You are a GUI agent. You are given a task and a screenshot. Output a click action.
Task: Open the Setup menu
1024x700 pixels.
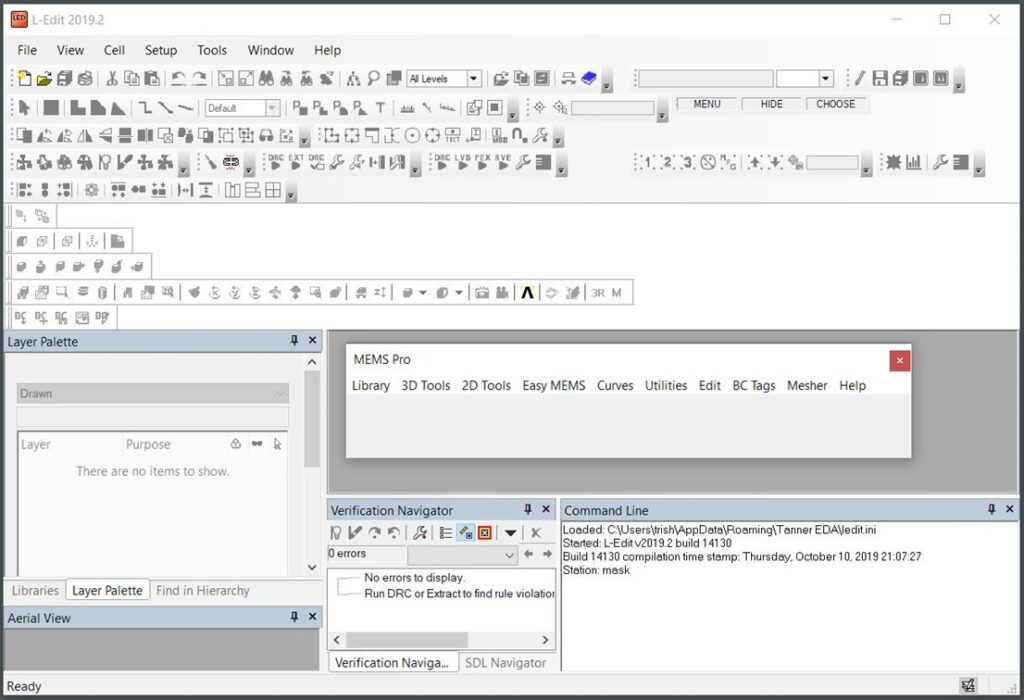(161, 50)
